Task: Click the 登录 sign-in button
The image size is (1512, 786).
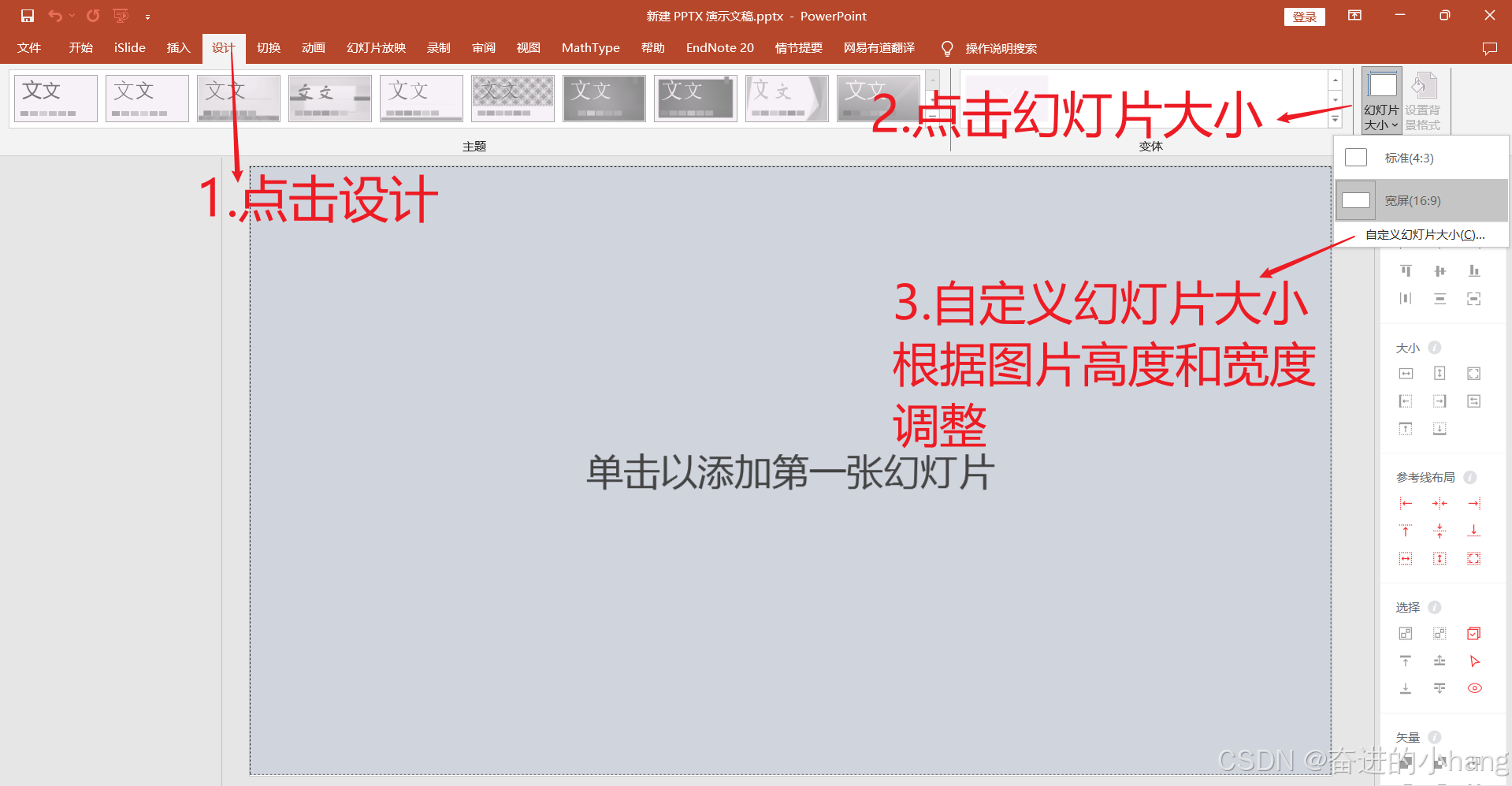Action: click(x=1304, y=17)
